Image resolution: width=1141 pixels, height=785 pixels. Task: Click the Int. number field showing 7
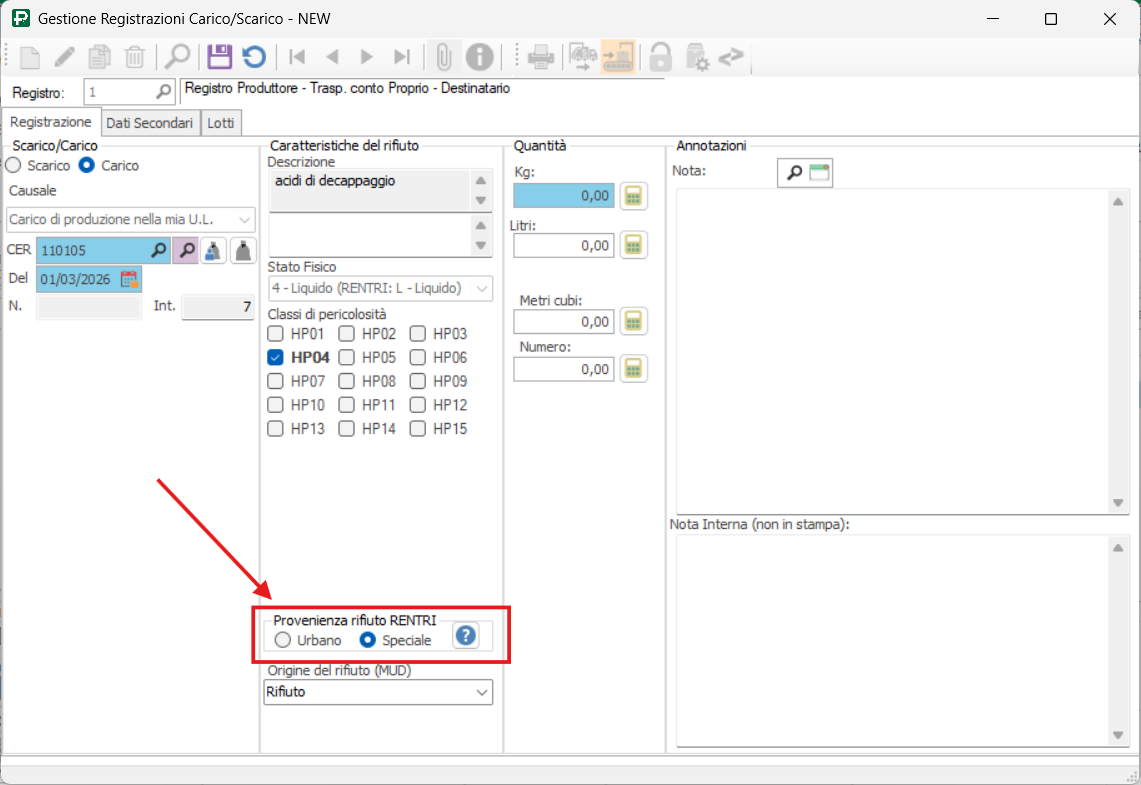(218, 307)
